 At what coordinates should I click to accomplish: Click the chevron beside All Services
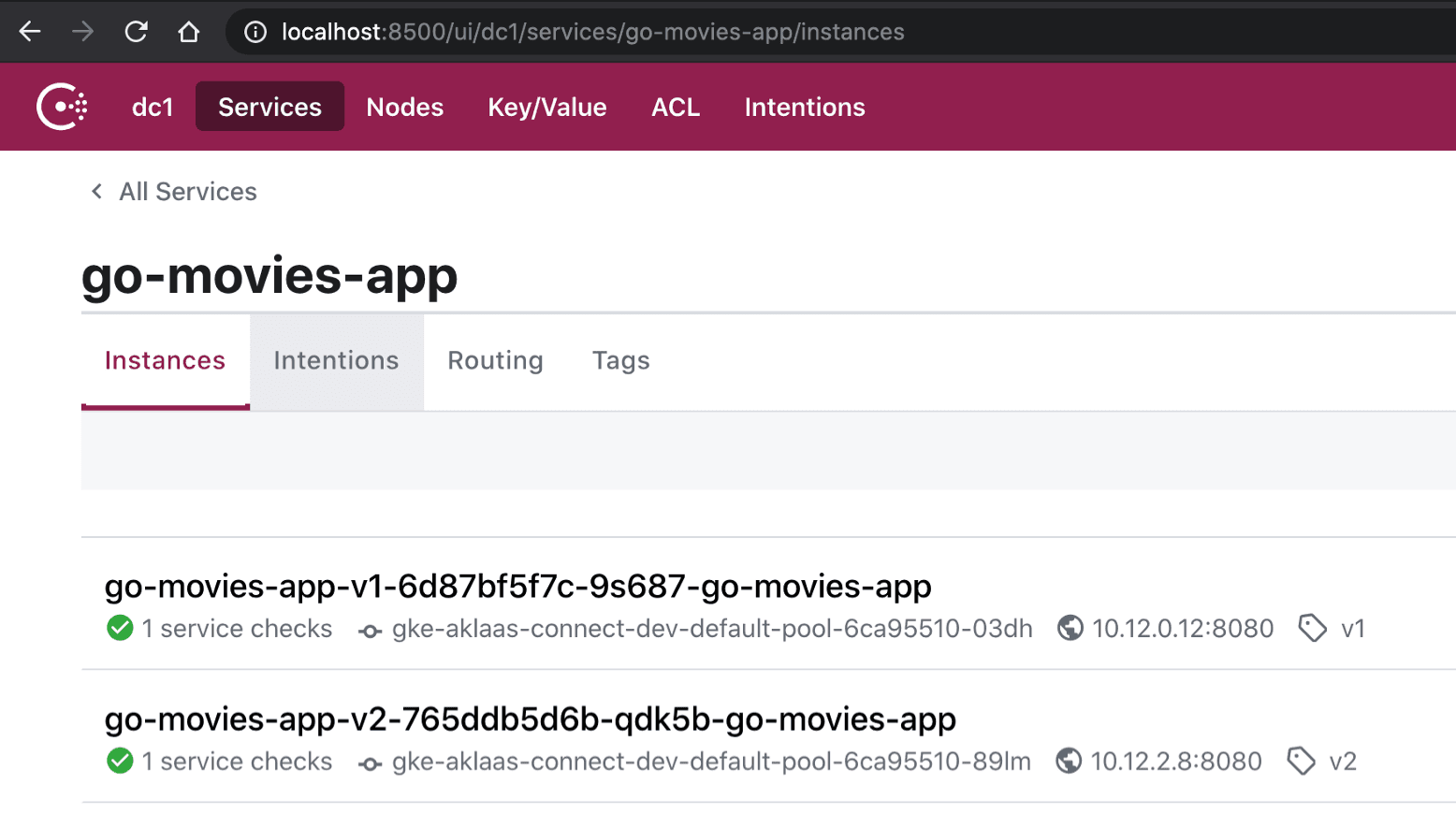(x=96, y=192)
